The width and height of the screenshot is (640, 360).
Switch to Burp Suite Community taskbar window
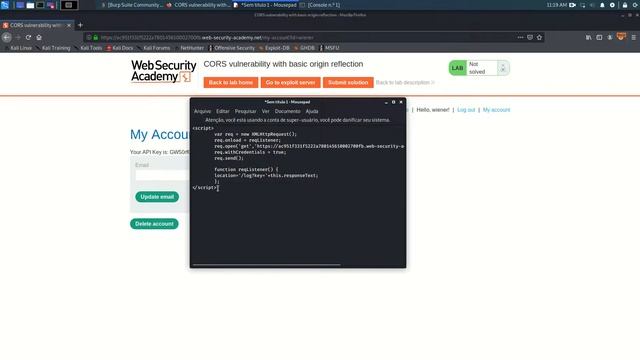(132, 5)
